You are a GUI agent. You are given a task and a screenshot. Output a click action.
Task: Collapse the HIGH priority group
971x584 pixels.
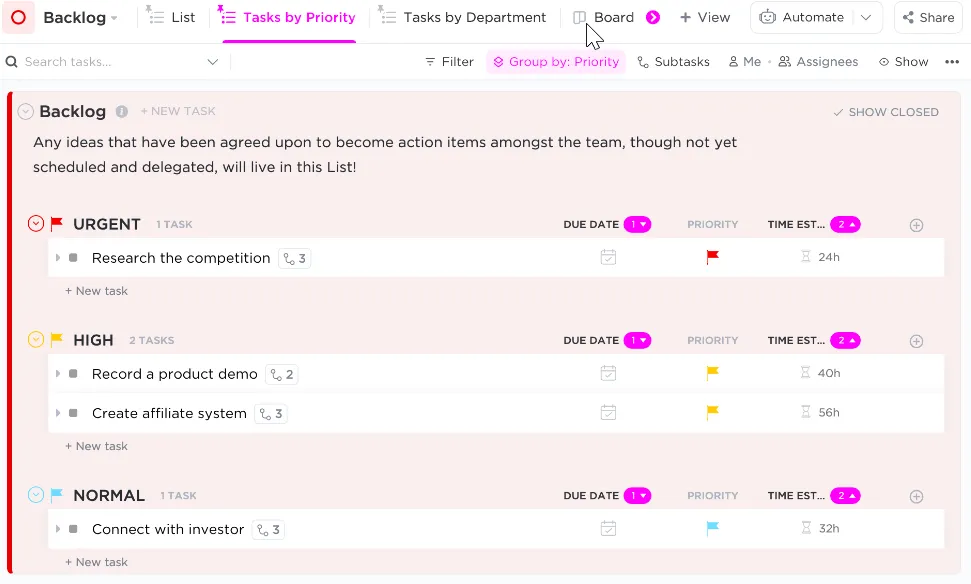click(x=36, y=339)
